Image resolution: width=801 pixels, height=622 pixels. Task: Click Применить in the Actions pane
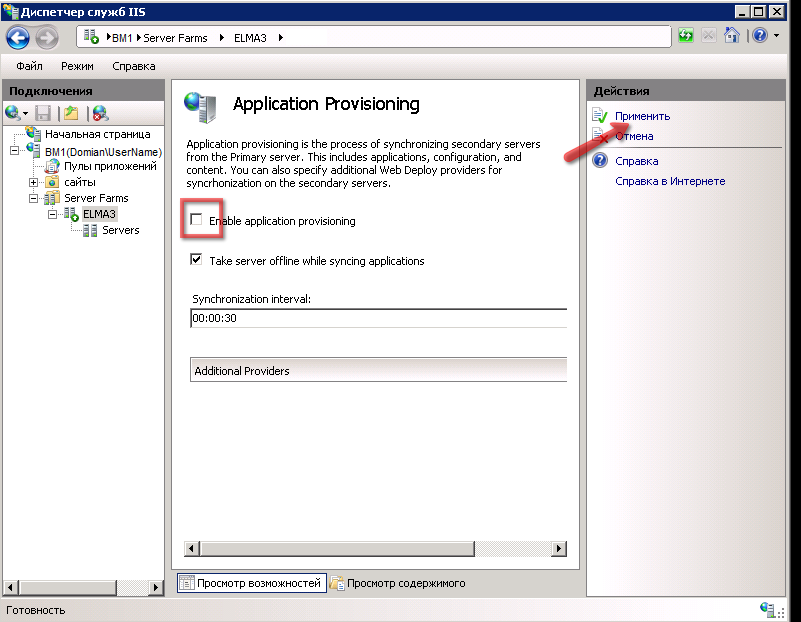pyautogui.click(x=642, y=116)
